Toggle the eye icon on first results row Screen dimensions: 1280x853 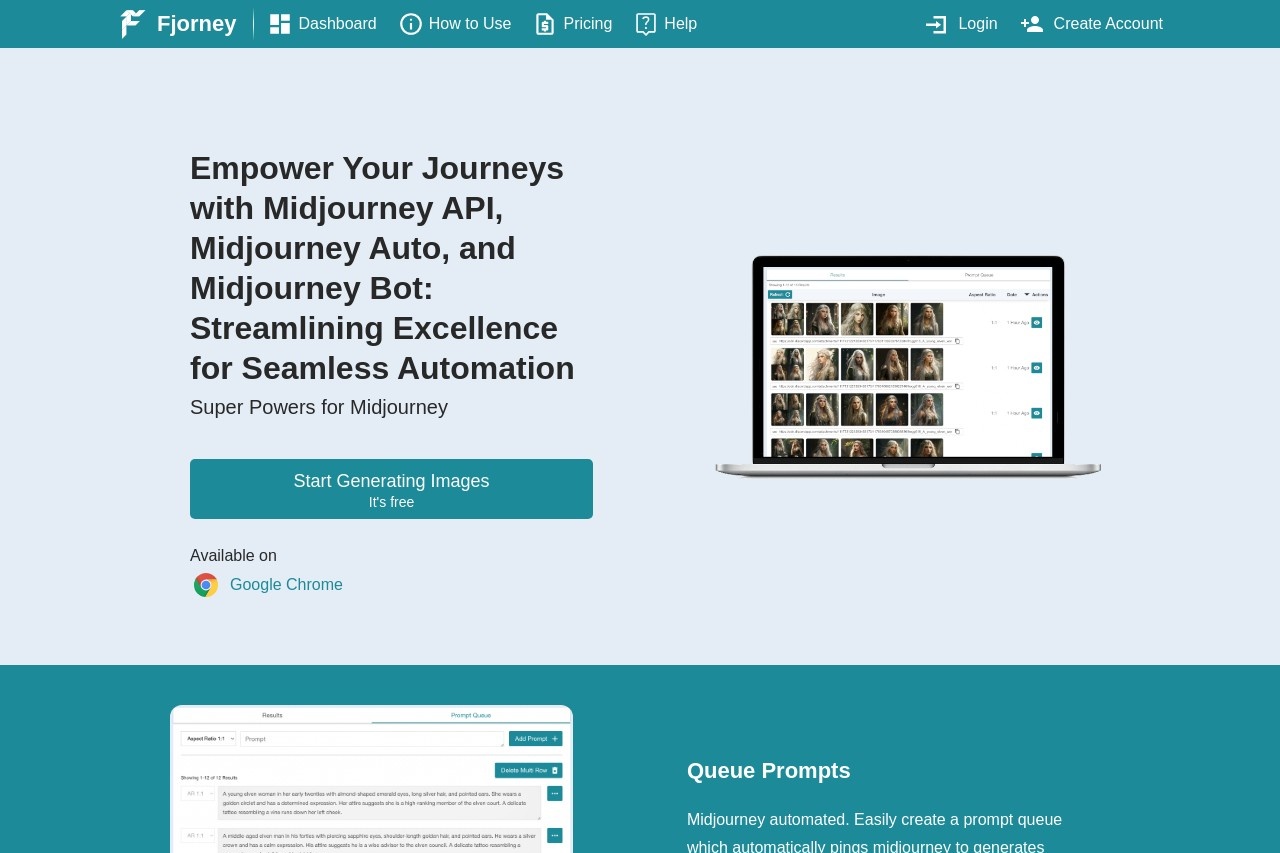pos(1037,322)
